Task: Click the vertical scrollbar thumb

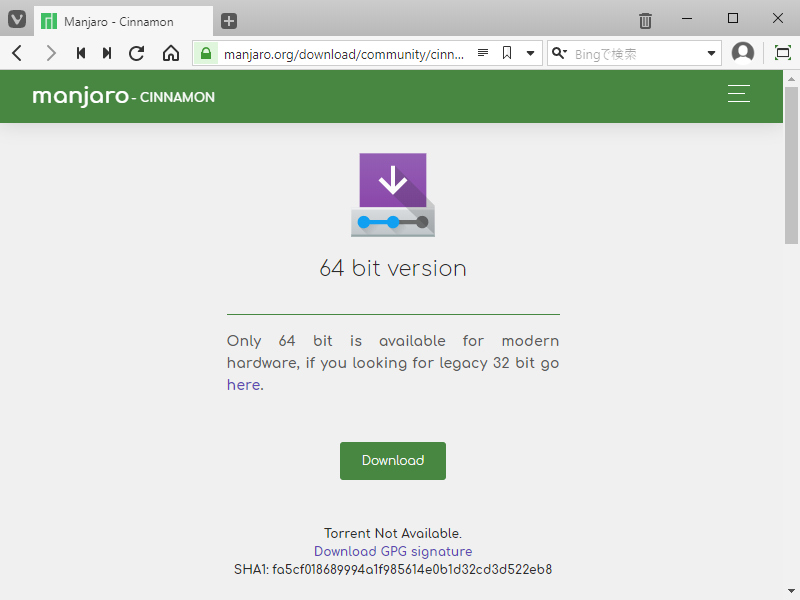Action: pyautogui.click(x=791, y=166)
